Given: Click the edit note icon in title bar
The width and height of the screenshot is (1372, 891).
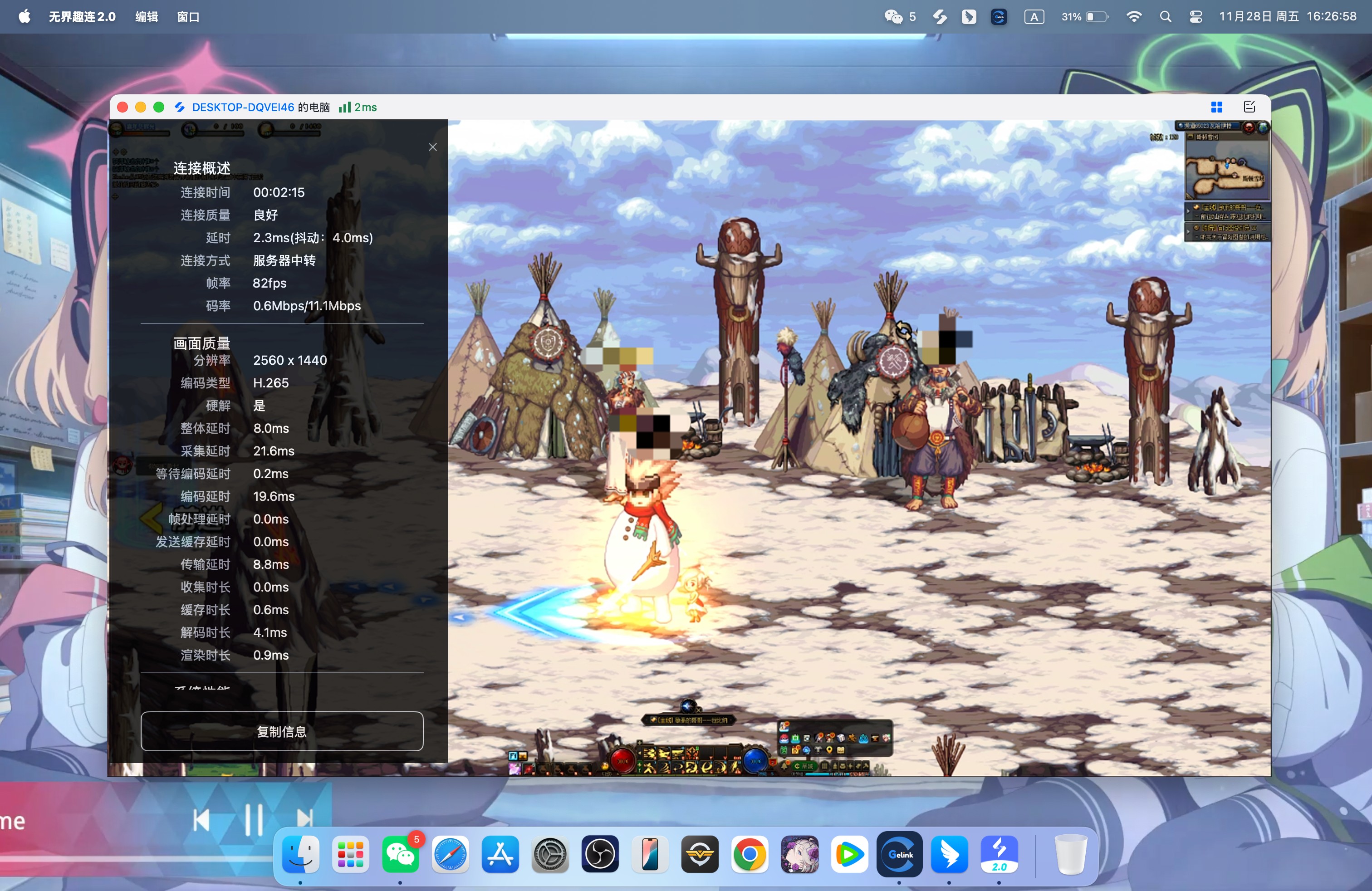Looking at the screenshot, I should (1249, 107).
